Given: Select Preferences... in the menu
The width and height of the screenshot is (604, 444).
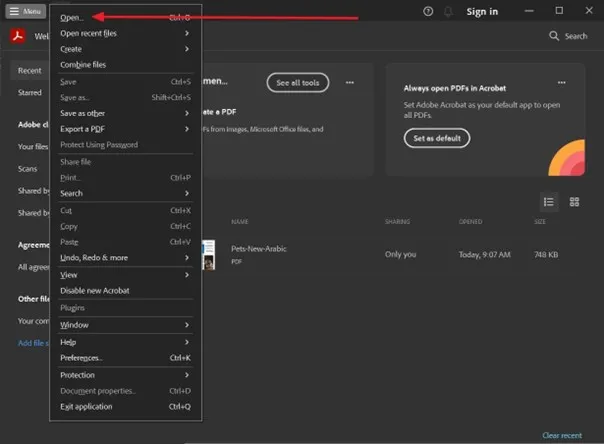Looking at the screenshot, I should [81, 357].
